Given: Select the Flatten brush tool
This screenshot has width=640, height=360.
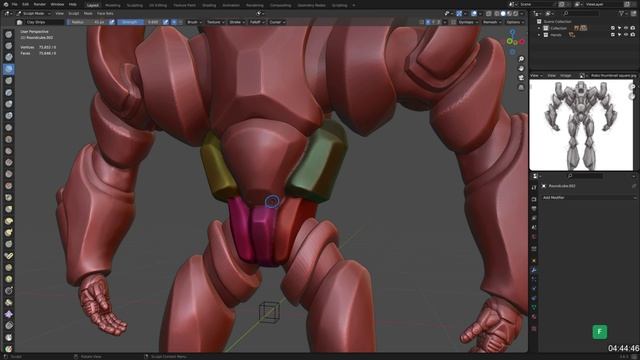Looking at the screenshot, I should 9,151.
